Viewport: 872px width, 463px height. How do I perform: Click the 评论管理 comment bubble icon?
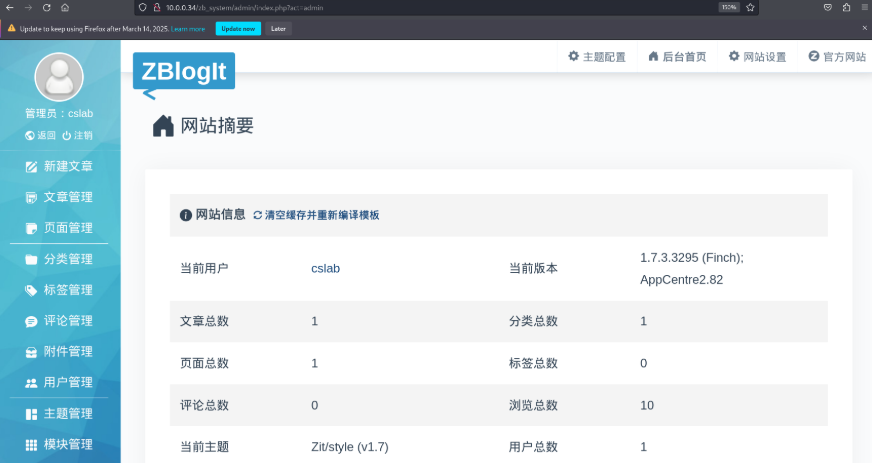32,322
